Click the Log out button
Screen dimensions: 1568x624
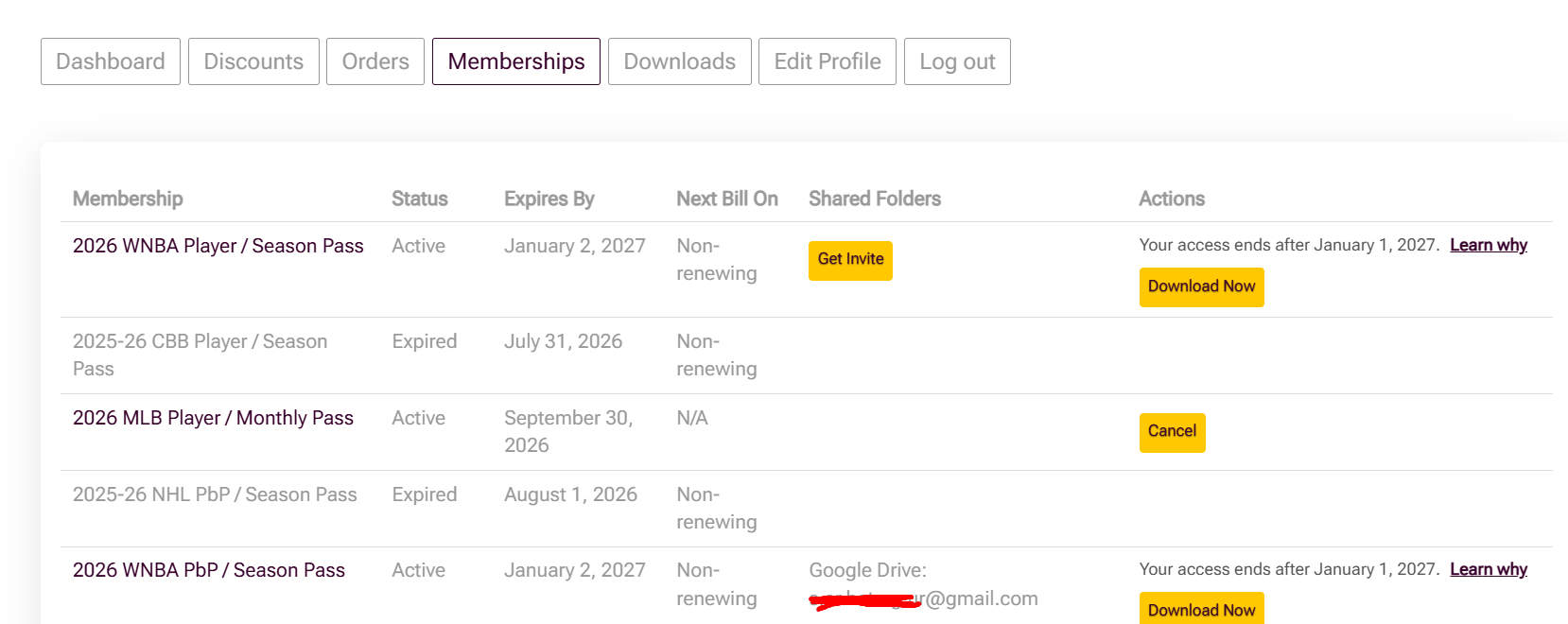point(957,61)
